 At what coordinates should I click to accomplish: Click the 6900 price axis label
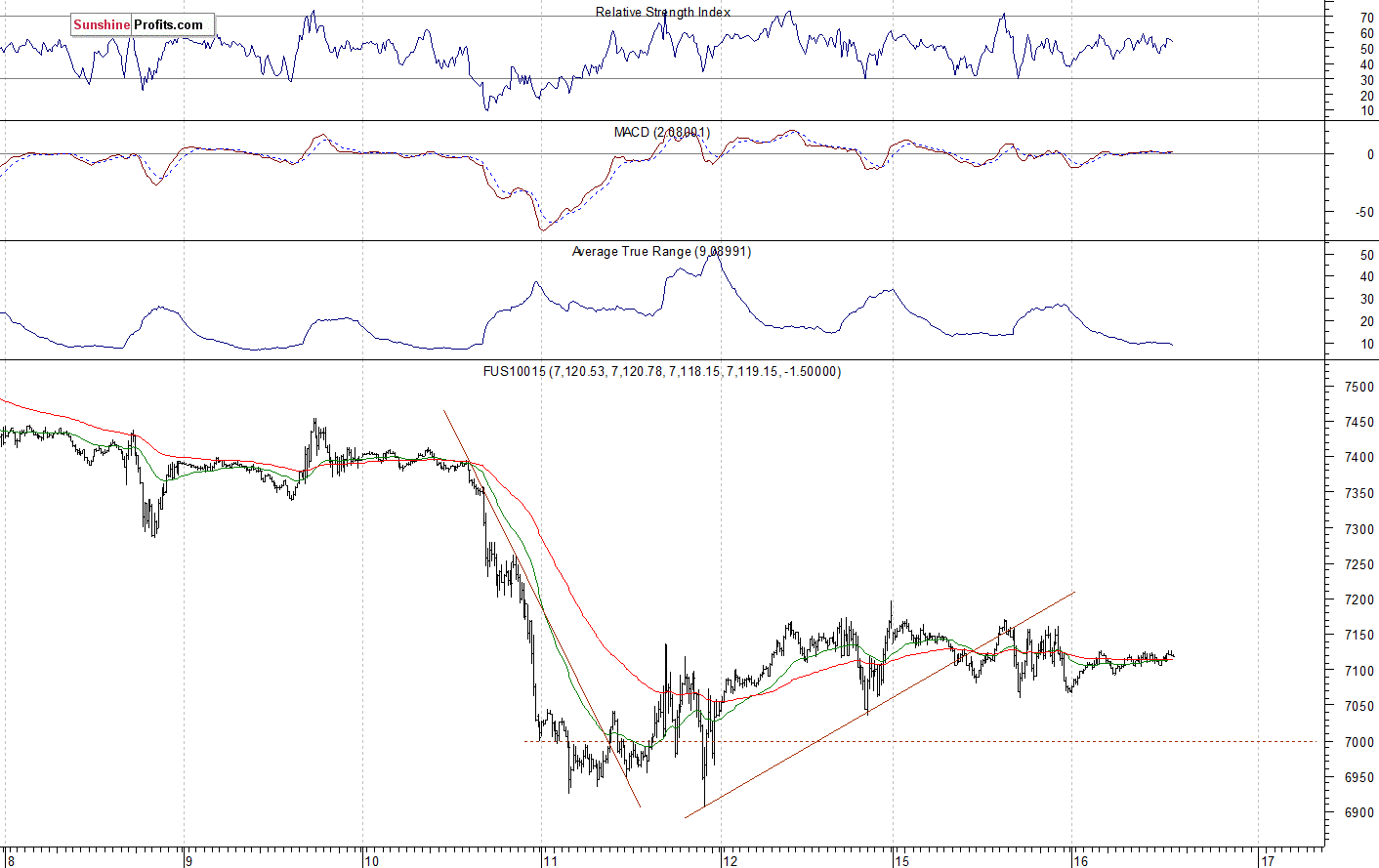pyautogui.click(x=1358, y=812)
